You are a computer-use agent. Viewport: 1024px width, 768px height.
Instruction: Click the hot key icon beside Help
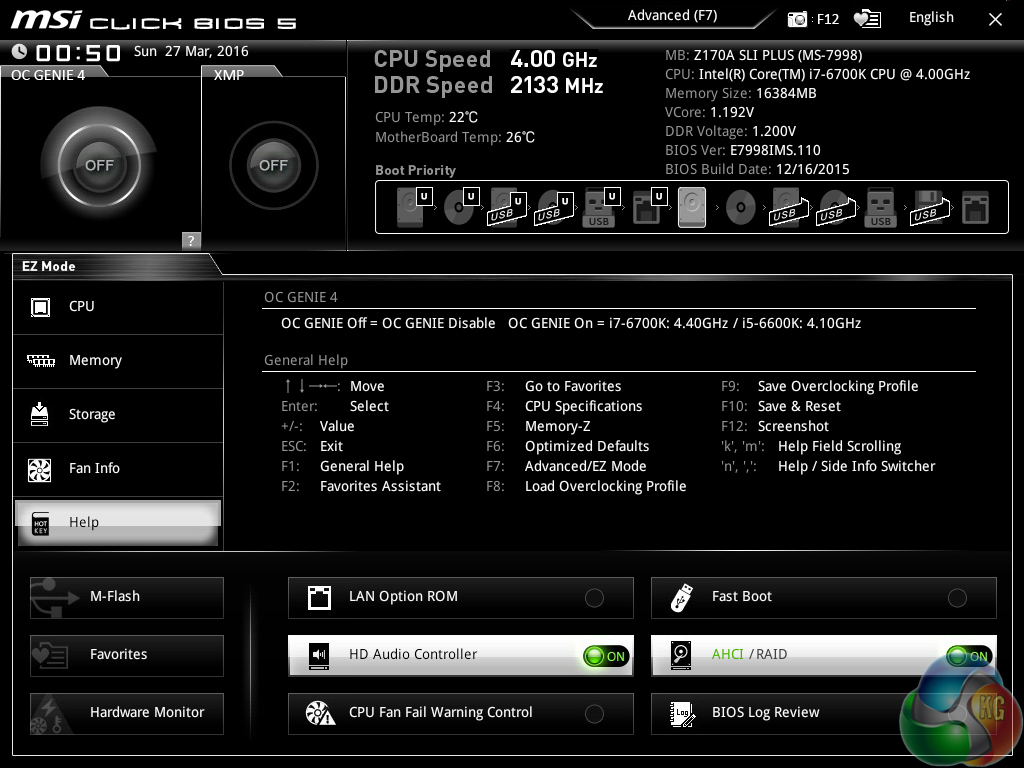tap(40, 524)
